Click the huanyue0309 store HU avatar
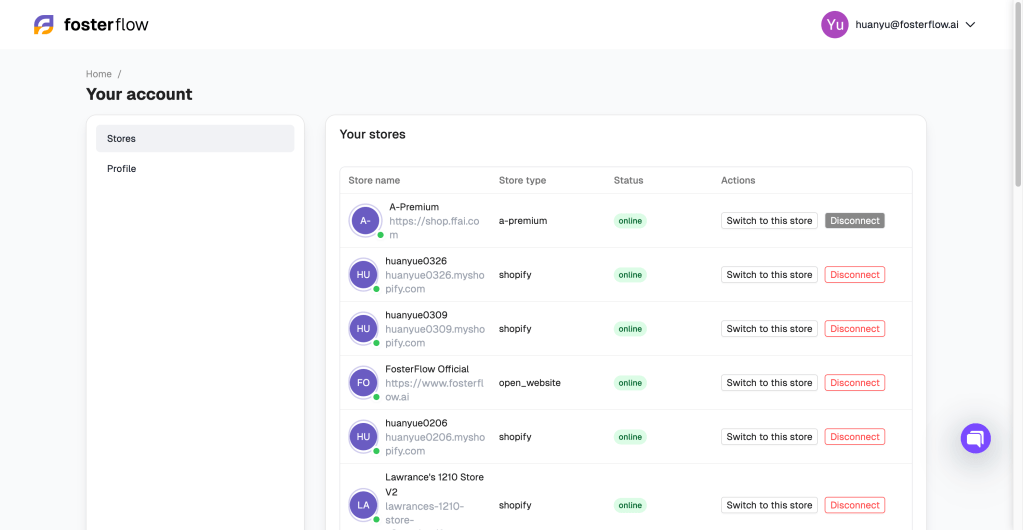Image resolution: width=1023 pixels, height=530 pixels. 363,329
